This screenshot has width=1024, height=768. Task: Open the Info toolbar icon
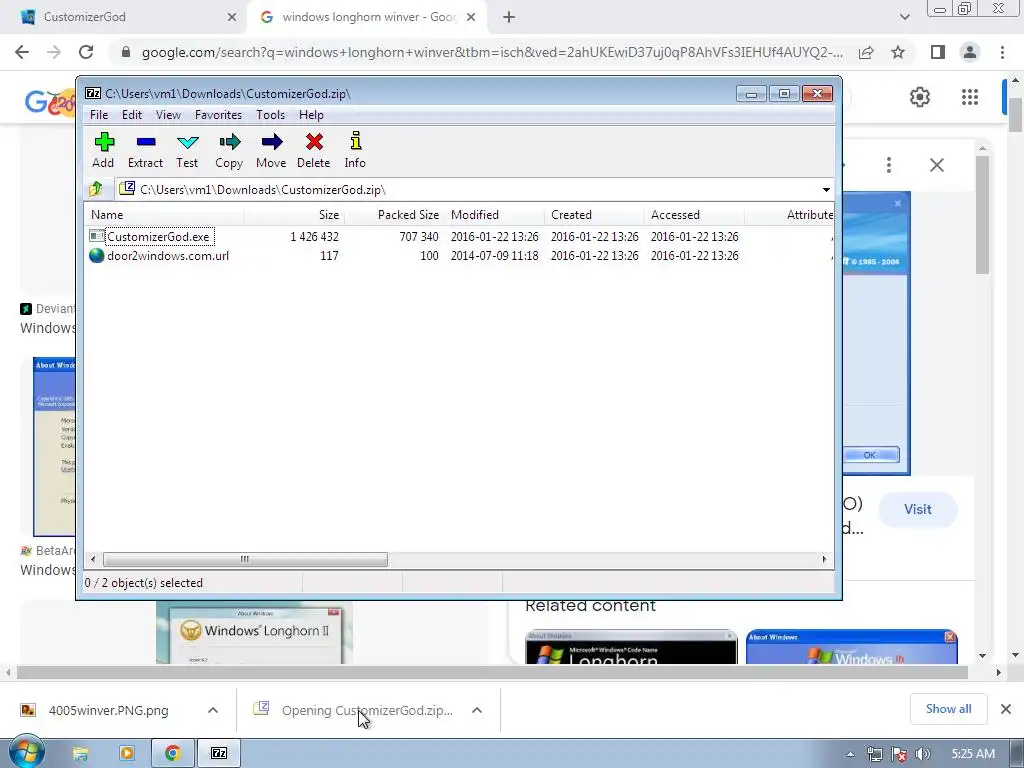click(355, 151)
